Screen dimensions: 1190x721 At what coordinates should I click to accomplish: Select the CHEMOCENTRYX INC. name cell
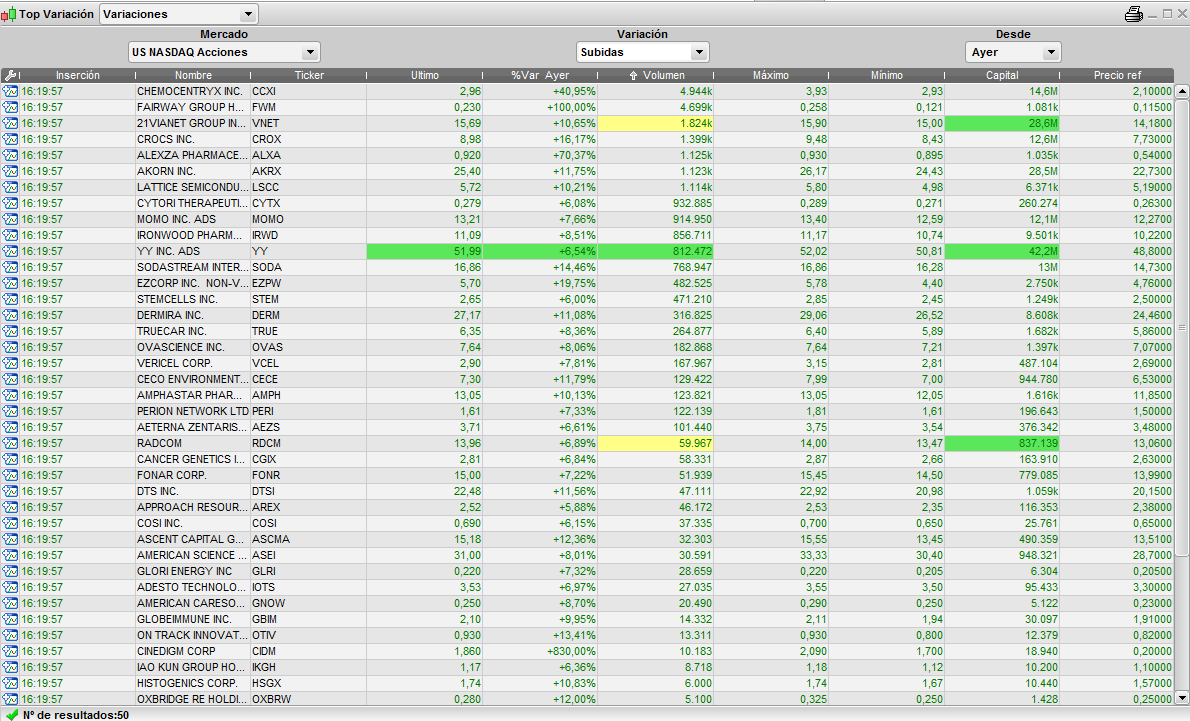[x=193, y=91]
